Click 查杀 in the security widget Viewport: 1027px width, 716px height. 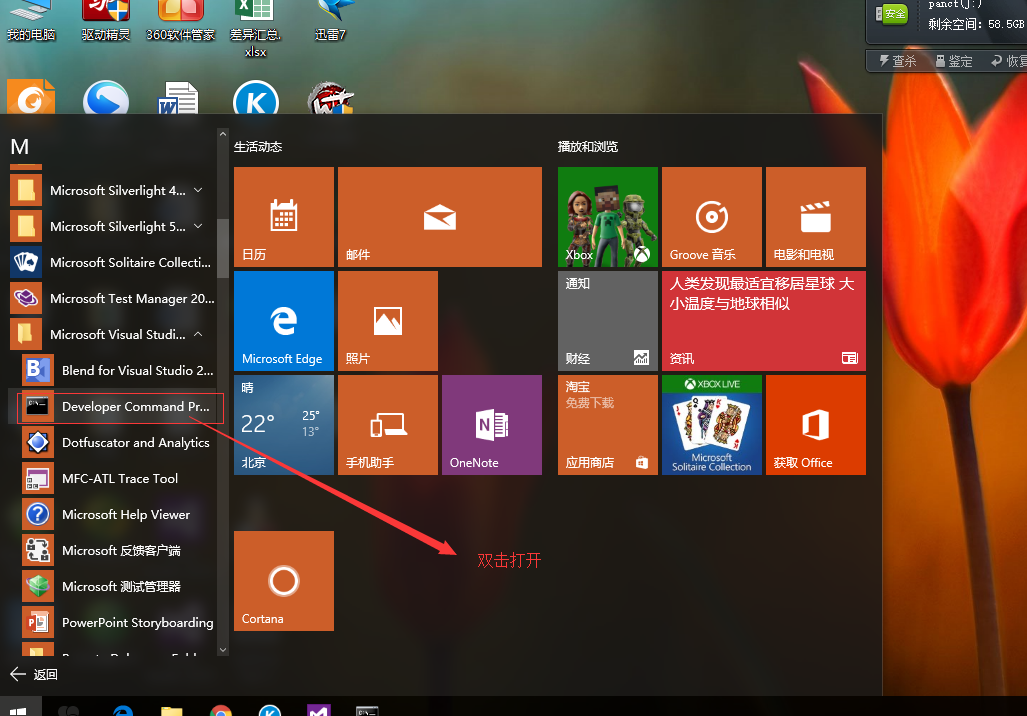click(x=897, y=61)
